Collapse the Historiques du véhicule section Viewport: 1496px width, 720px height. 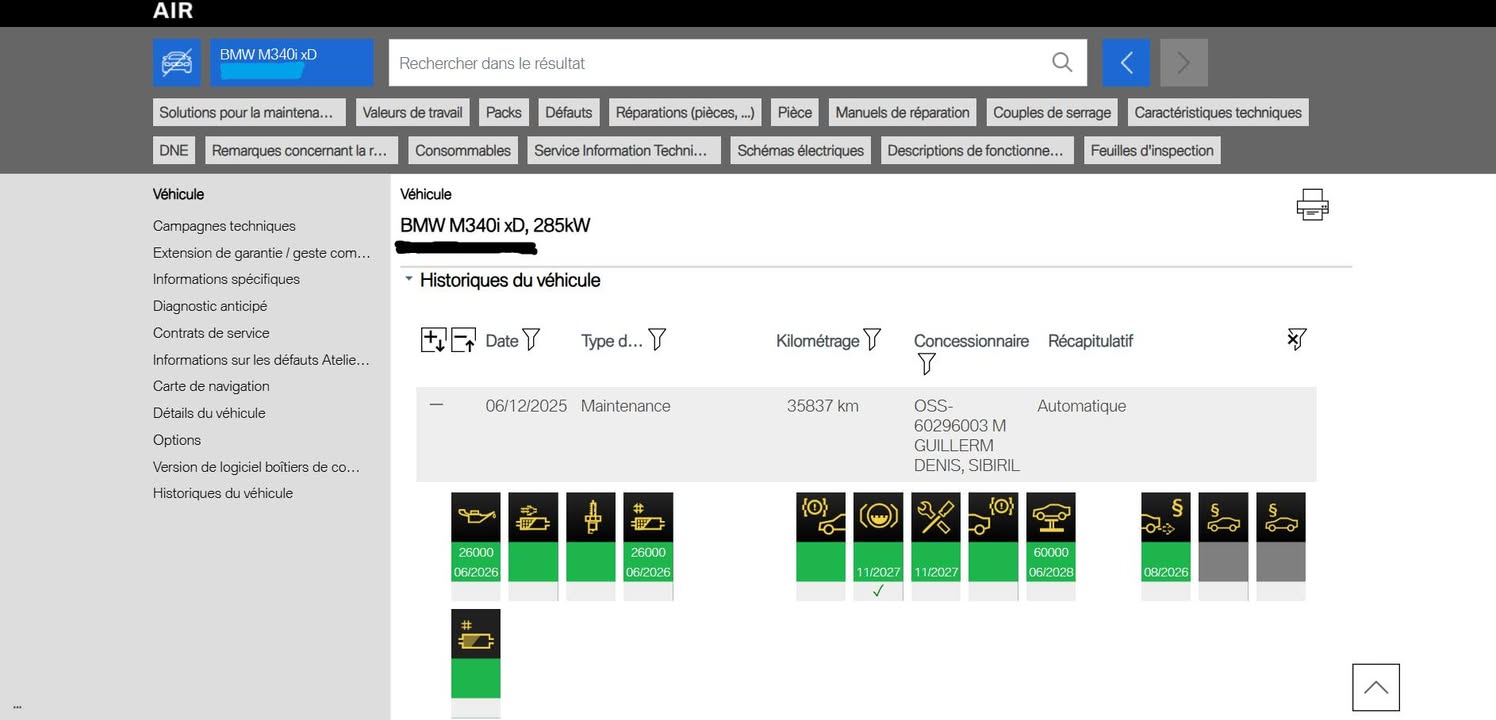408,280
